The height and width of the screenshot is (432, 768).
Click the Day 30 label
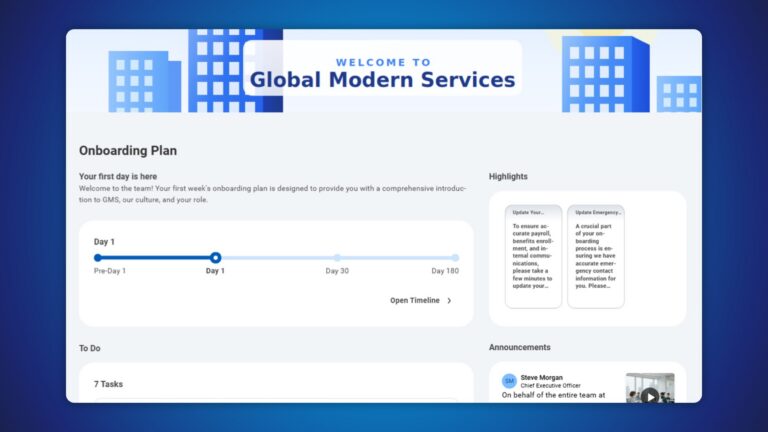click(337, 271)
